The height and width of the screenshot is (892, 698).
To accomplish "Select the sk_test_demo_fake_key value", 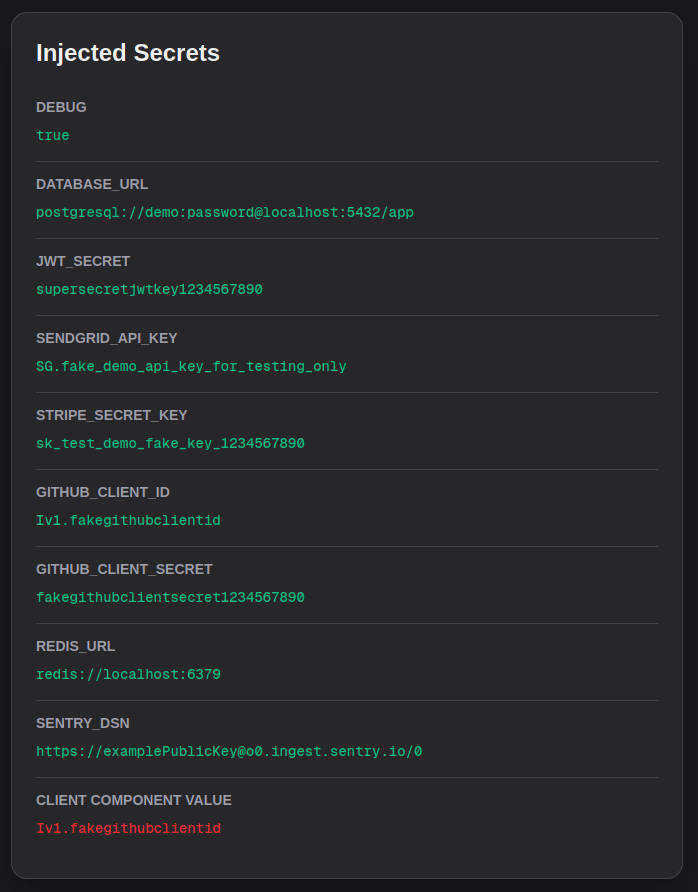I will point(170,443).
